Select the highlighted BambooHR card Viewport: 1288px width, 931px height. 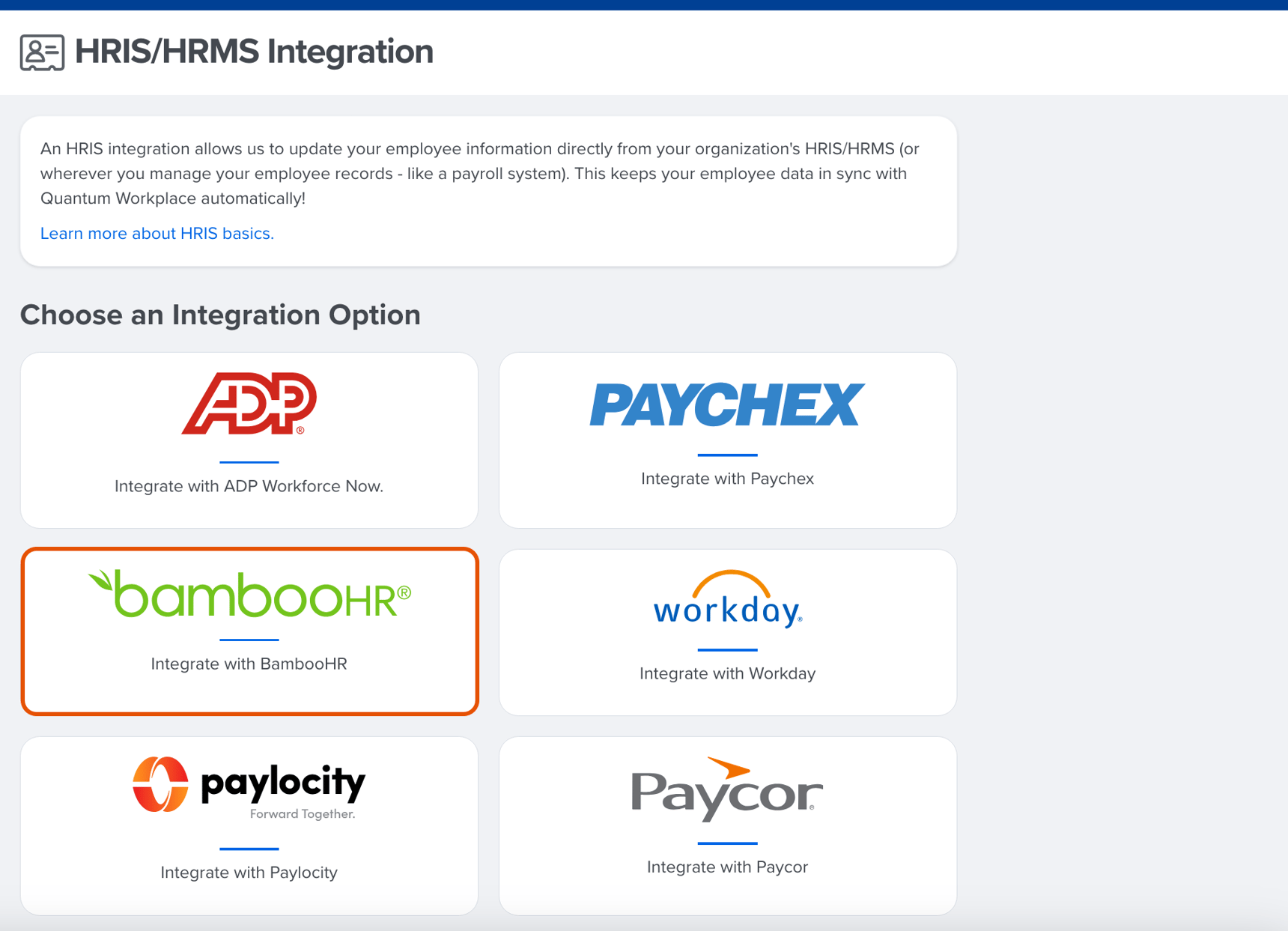tap(249, 631)
